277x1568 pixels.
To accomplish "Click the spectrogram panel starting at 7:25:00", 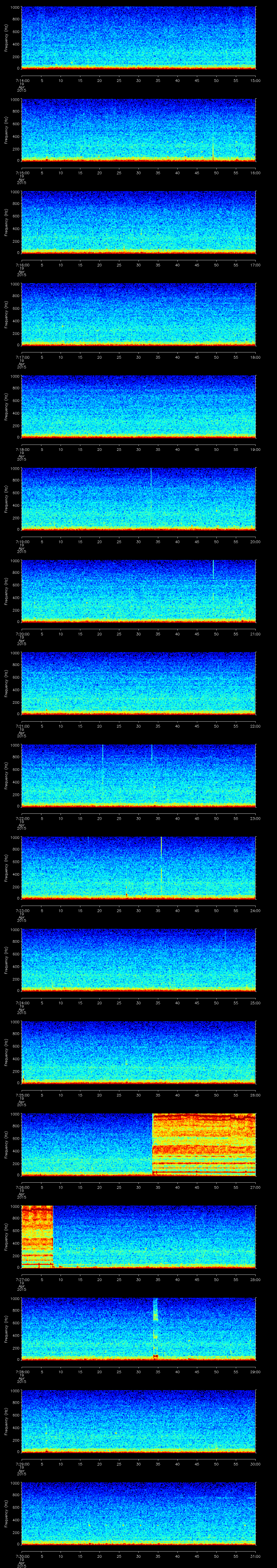I will coord(139,1052).
